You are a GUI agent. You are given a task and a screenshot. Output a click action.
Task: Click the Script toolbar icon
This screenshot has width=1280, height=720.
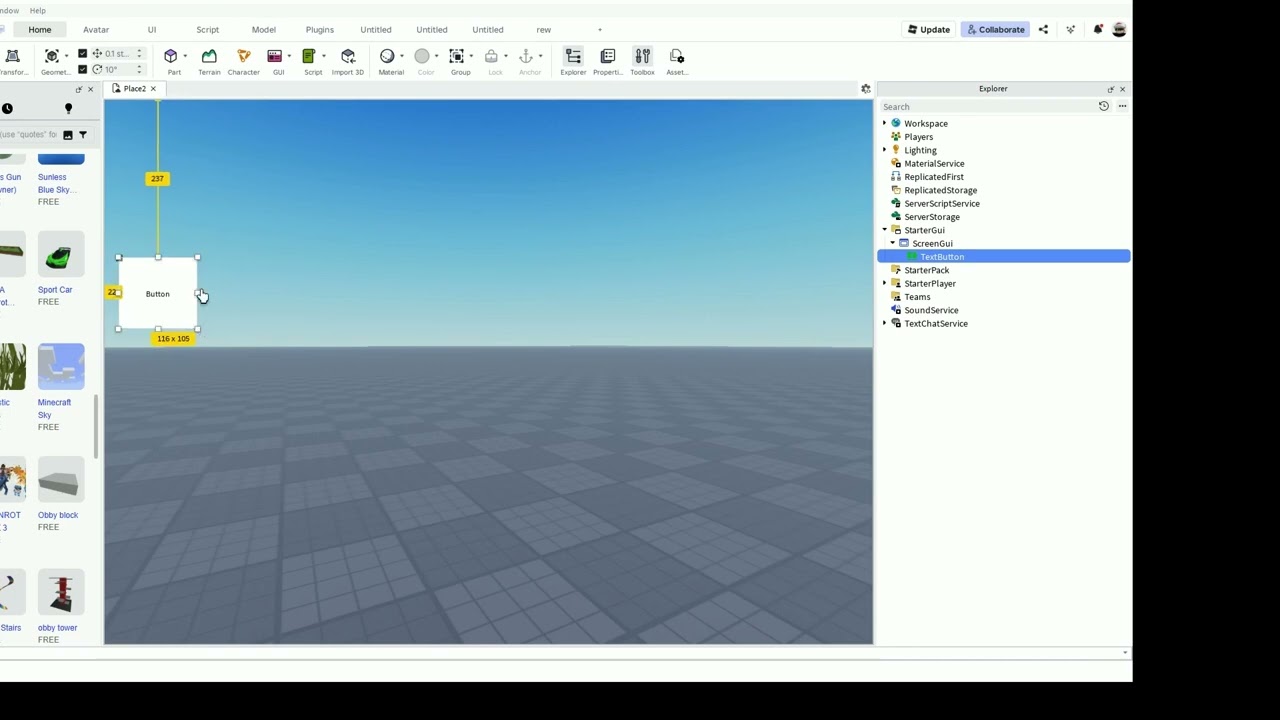309,56
